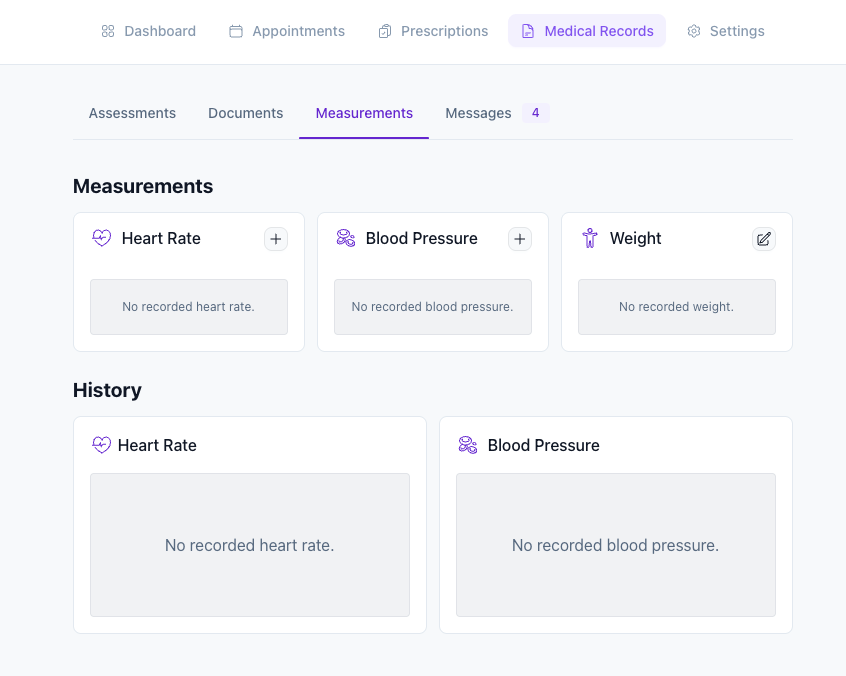
Task: Select Medical Records in navigation bar
Action: [587, 31]
